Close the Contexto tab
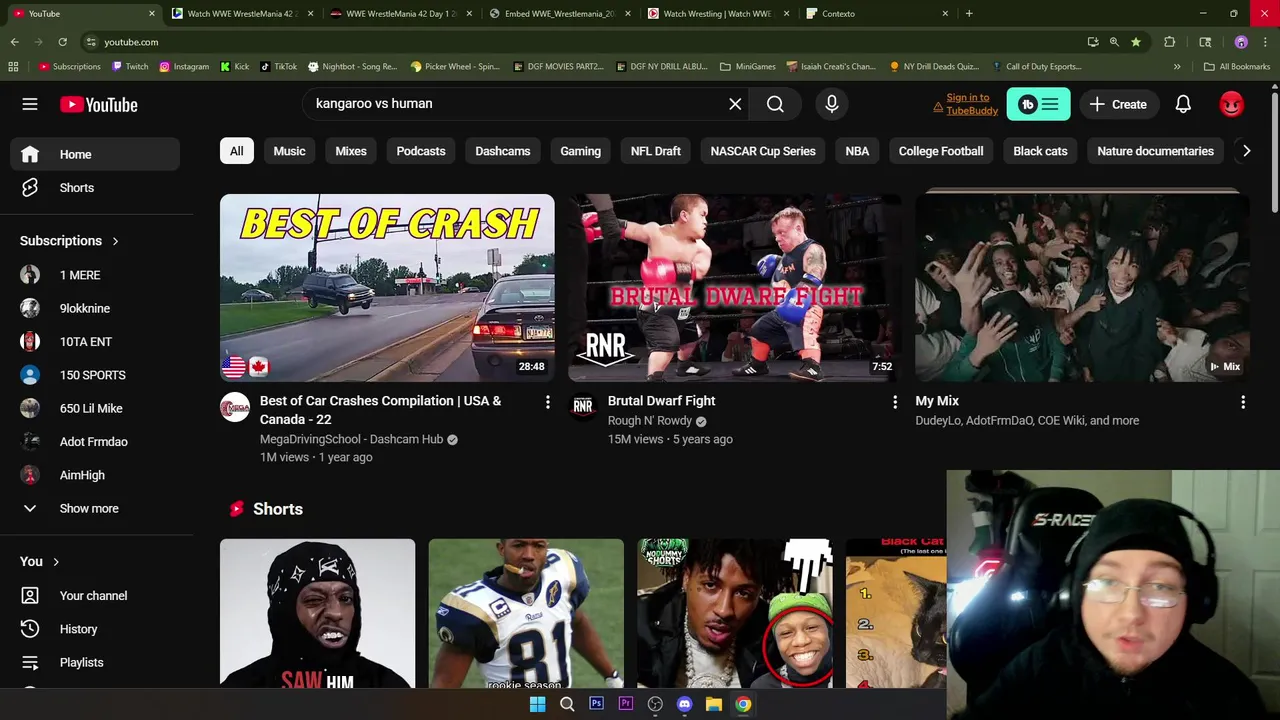This screenshot has width=1280, height=720. point(945,13)
